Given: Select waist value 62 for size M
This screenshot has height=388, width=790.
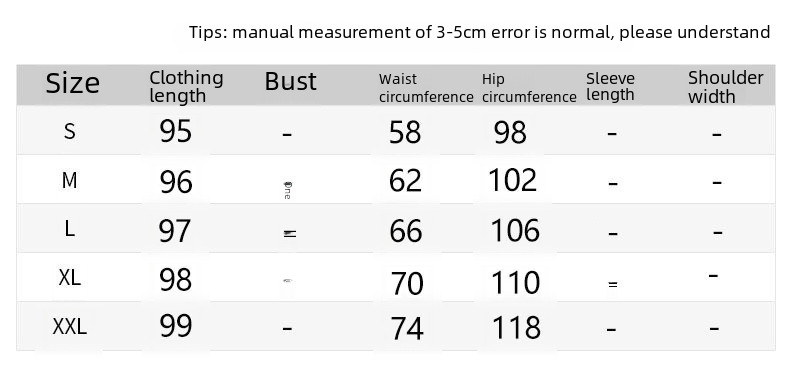Looking at the screenshot, I should [x=405, y=180].
